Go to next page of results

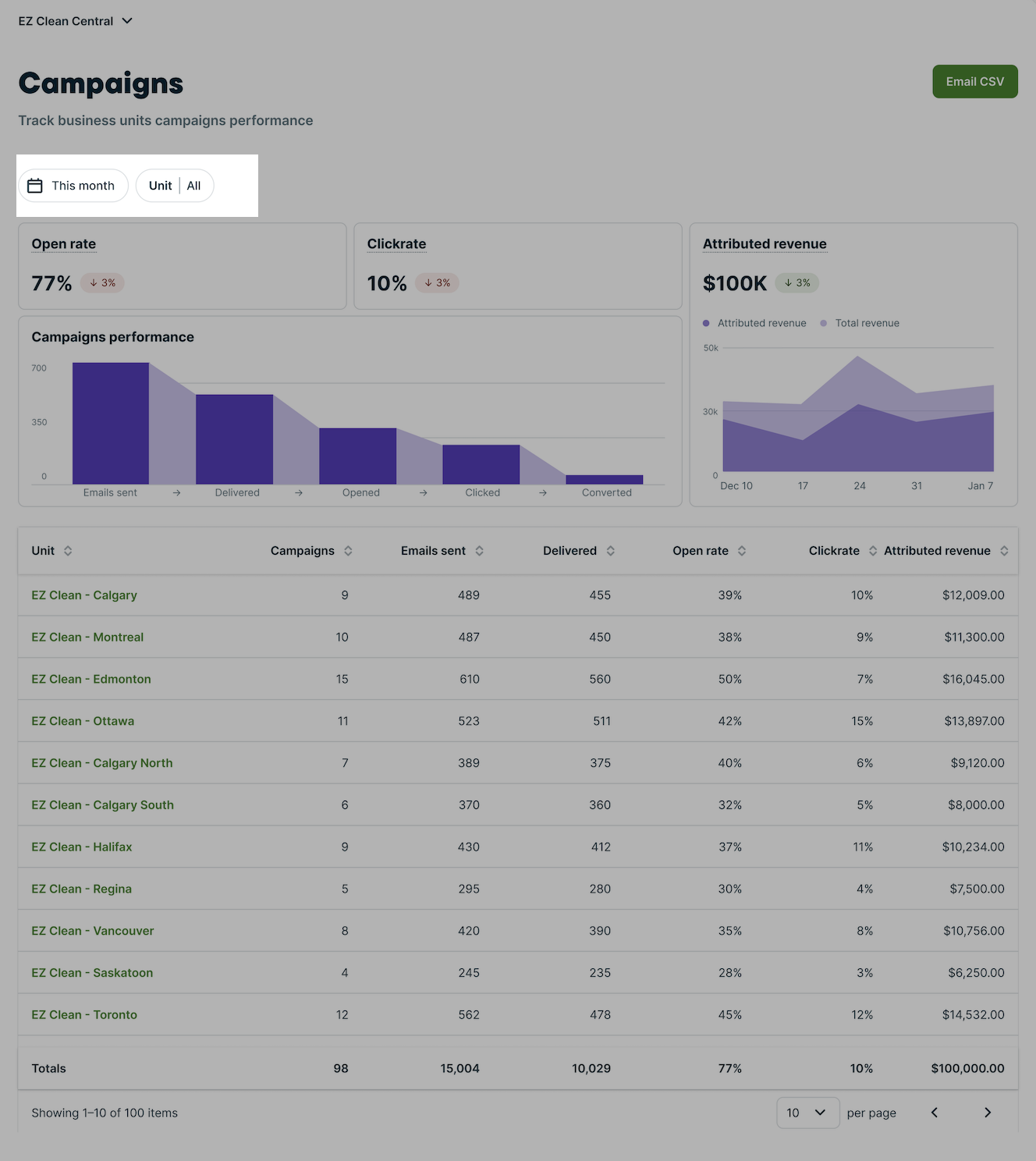987,1113
